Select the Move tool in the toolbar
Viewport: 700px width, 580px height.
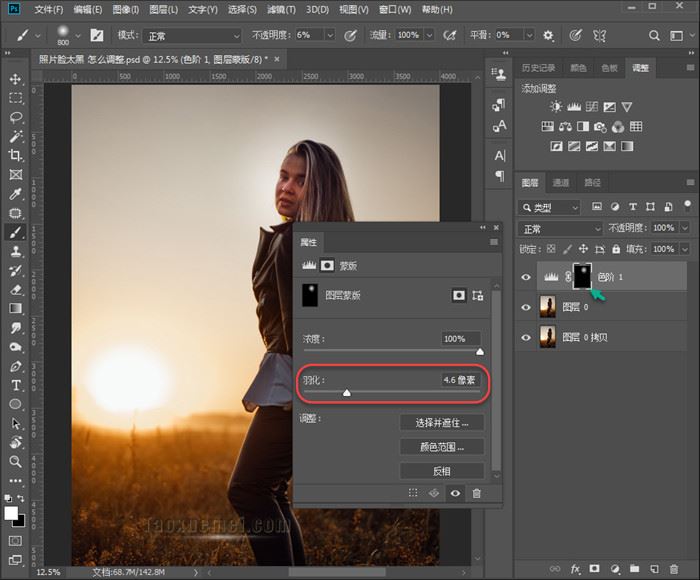16,79
